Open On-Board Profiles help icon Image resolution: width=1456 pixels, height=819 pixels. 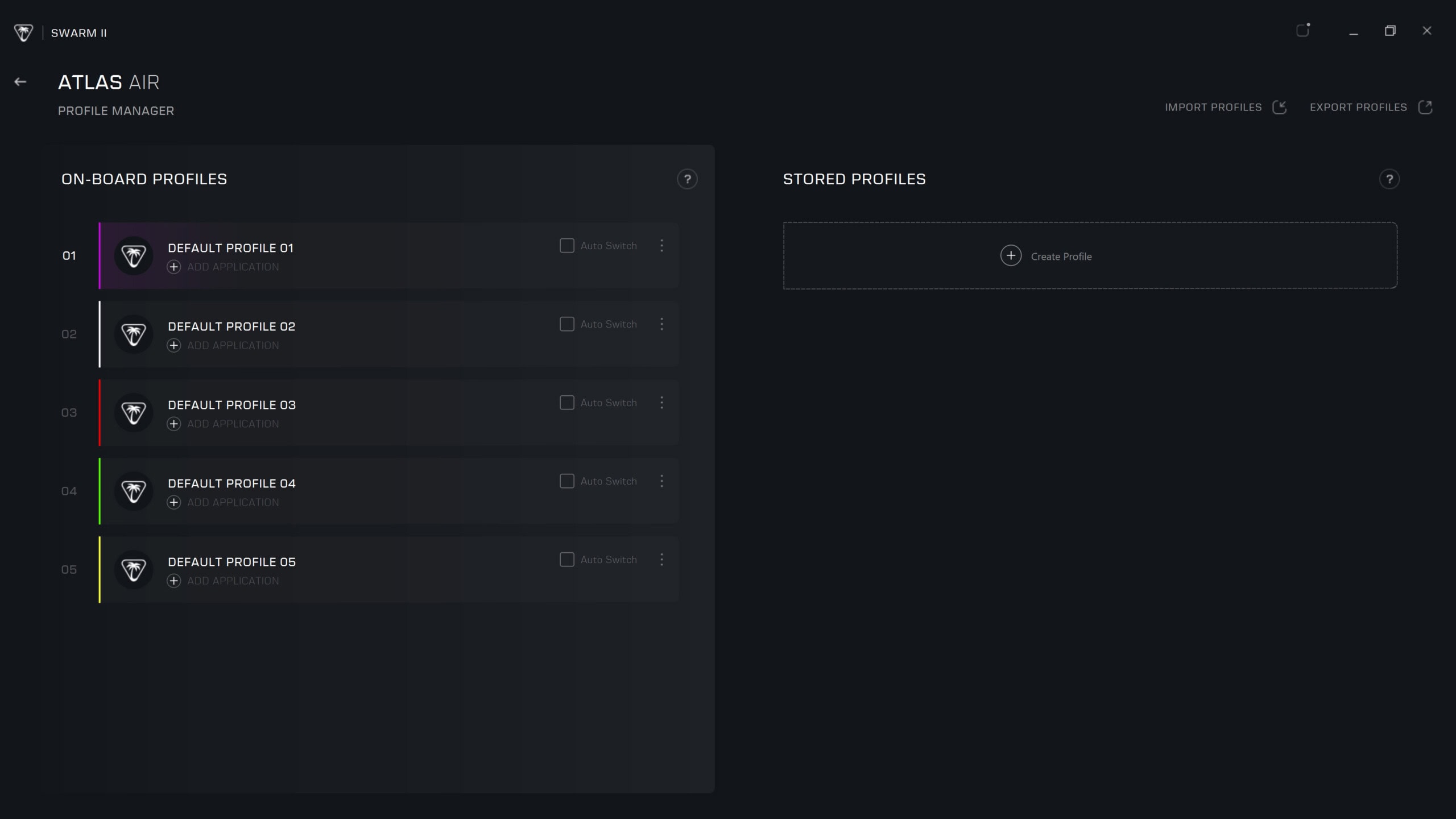click(687, 179)
